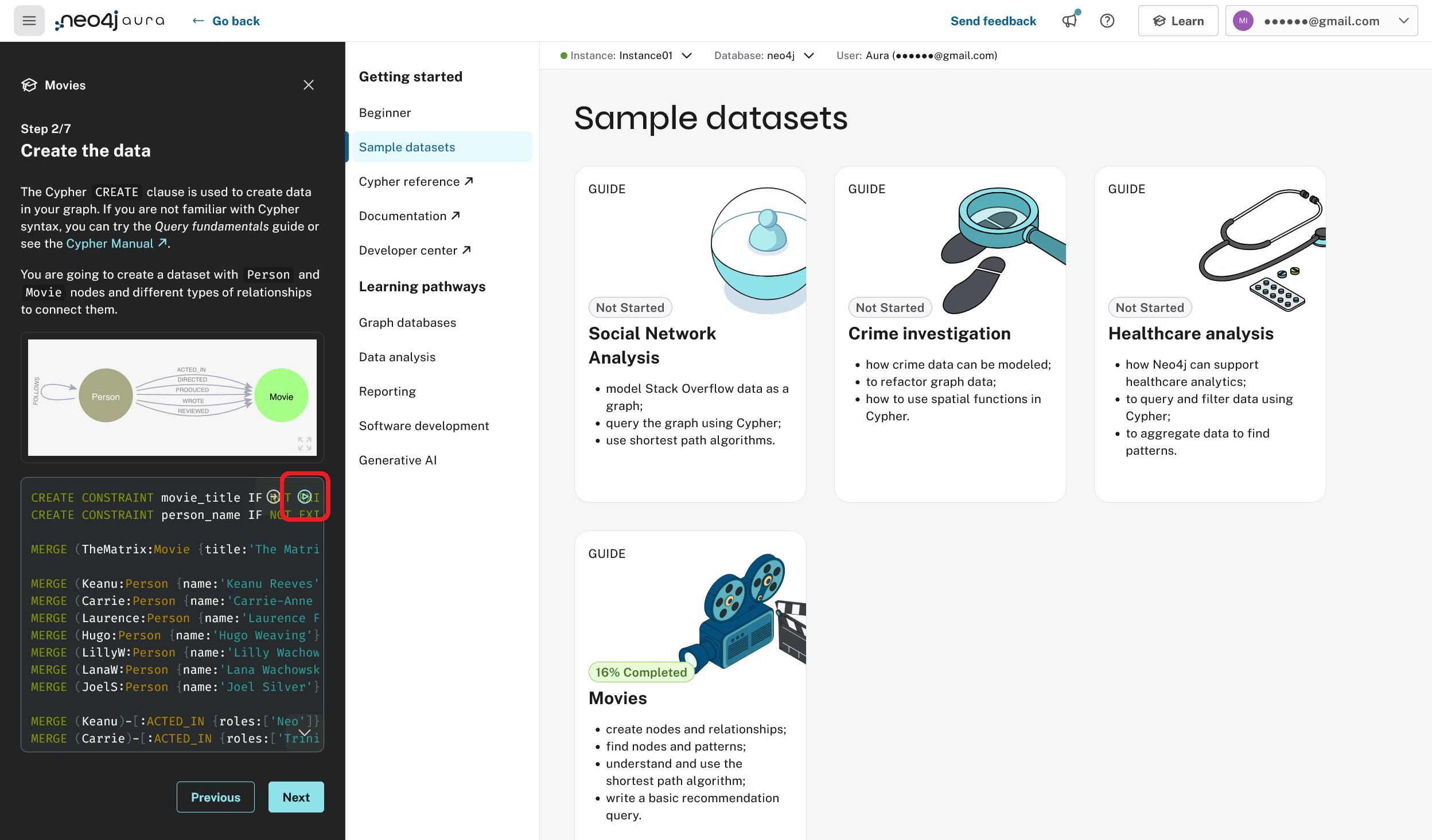Click the Movies guide graduation cap icon
Viewport: 1432px width, 840px height.
pyautogui.click(x=29, y=85)
